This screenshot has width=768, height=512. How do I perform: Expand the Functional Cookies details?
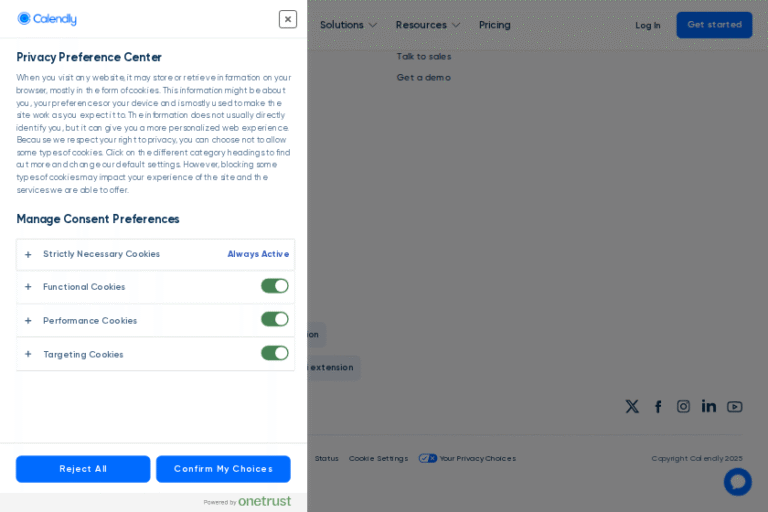pos(28,287)
